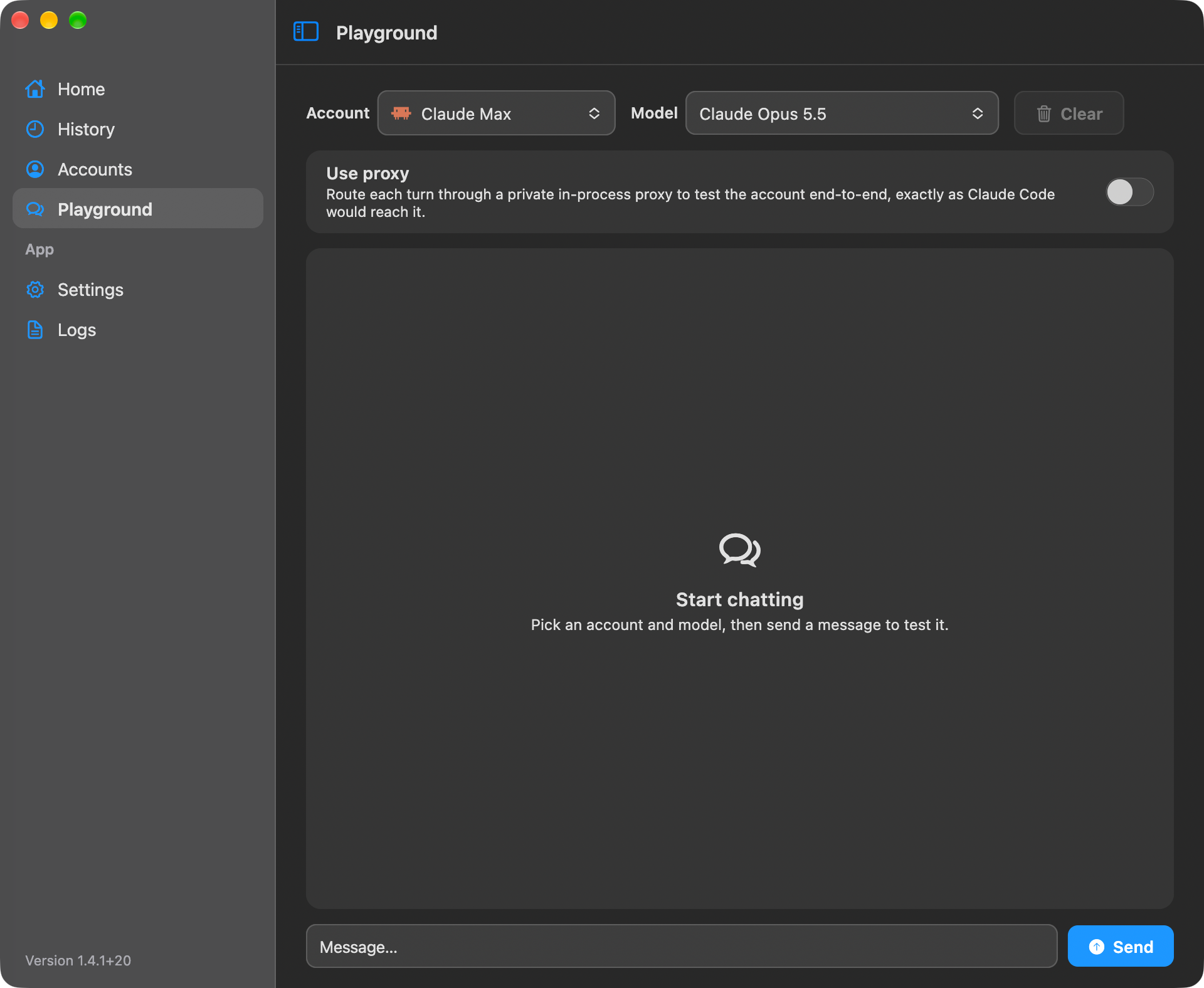Open History in sidebar
The height and width of the screenshot is (988, 1204).
138,129
